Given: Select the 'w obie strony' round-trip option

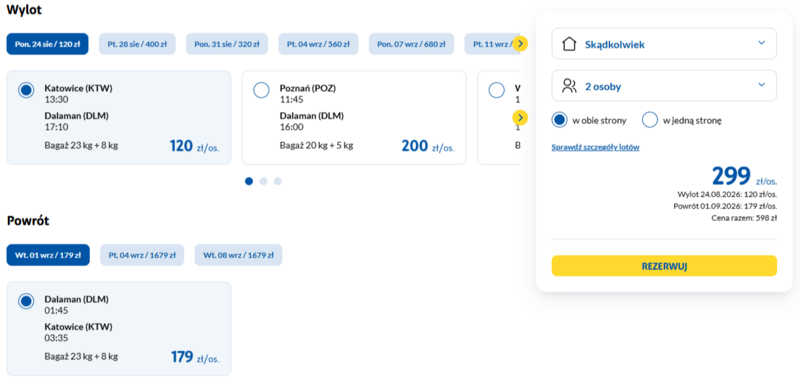Looking at the screenshot, I should [x=560, y=120].
